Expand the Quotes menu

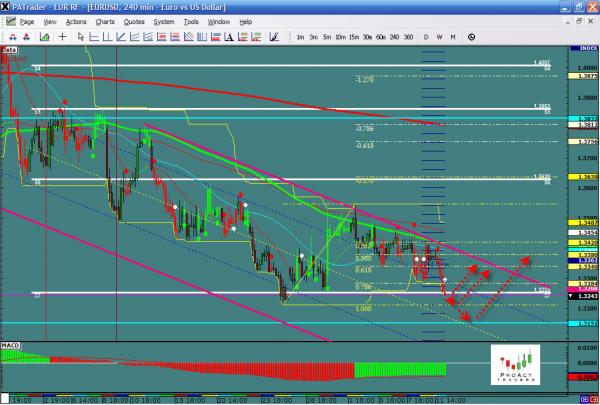click(132, 20)
